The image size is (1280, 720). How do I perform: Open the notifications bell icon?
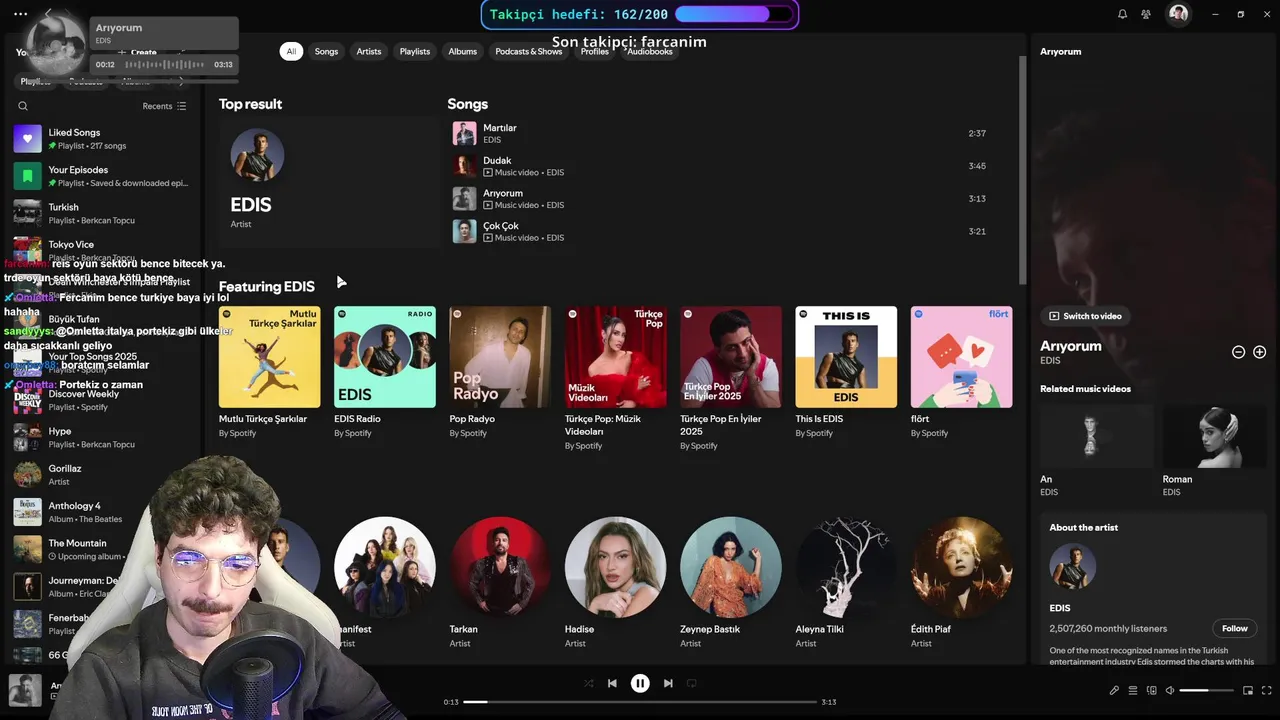(x=1122, y=14)
